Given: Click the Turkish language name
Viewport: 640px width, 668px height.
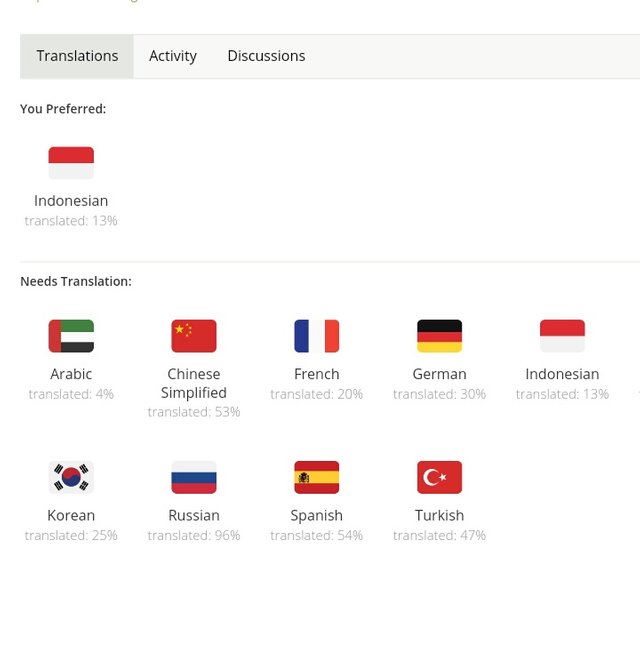Looking at the screenshot, I should click(439, 516).
